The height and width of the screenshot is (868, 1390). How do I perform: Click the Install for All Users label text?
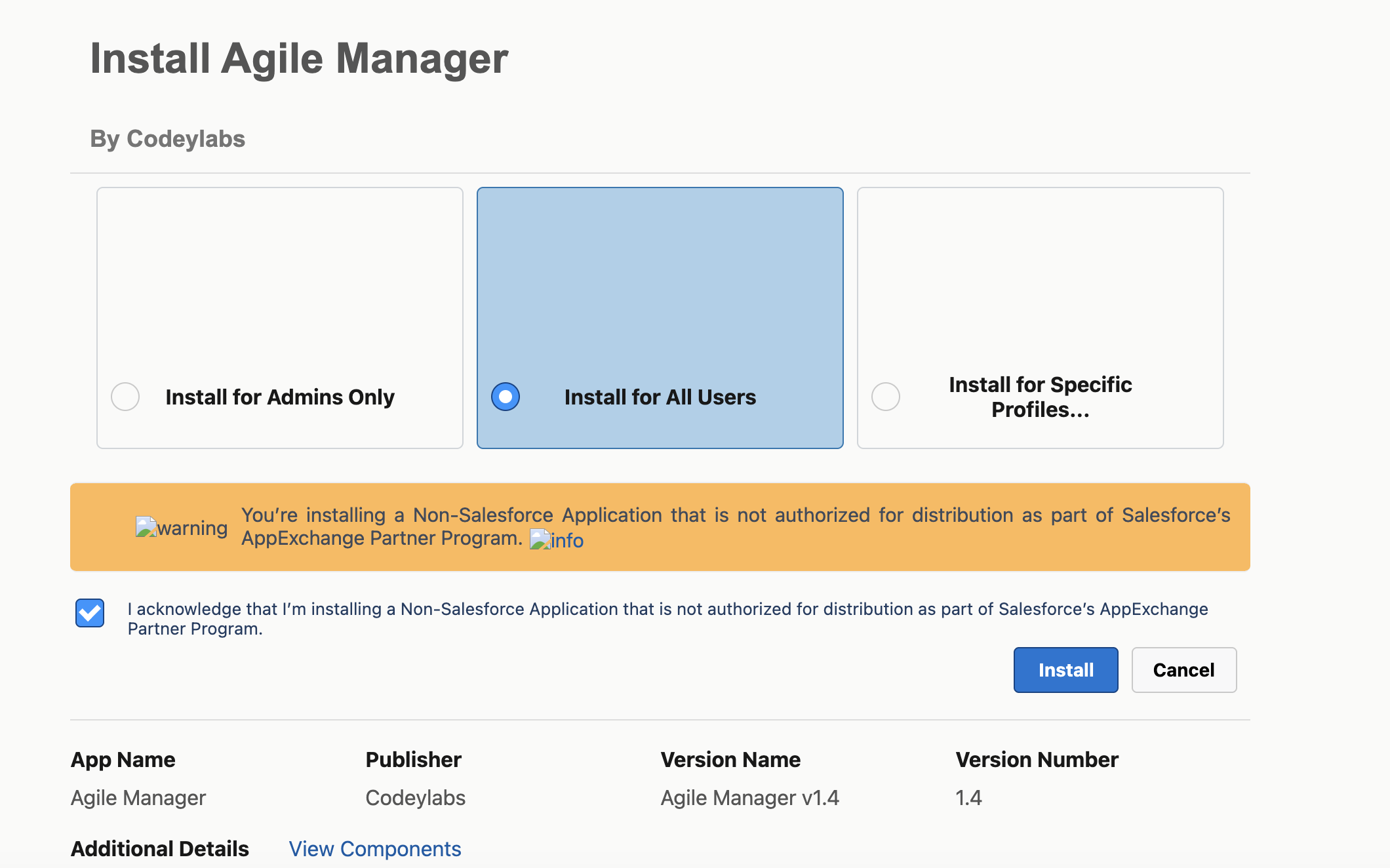click(x=660, y=397)
